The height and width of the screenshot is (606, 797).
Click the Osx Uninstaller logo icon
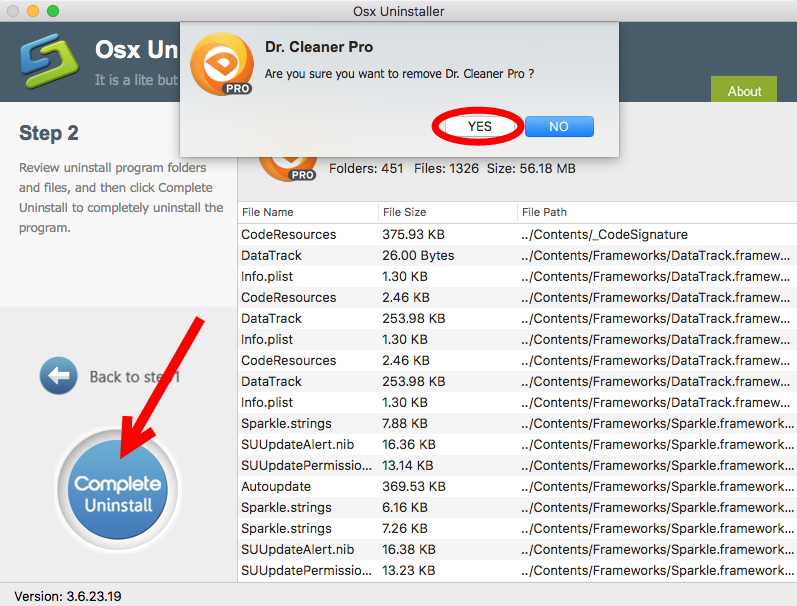pyautogui.click(x=49, y=61)
